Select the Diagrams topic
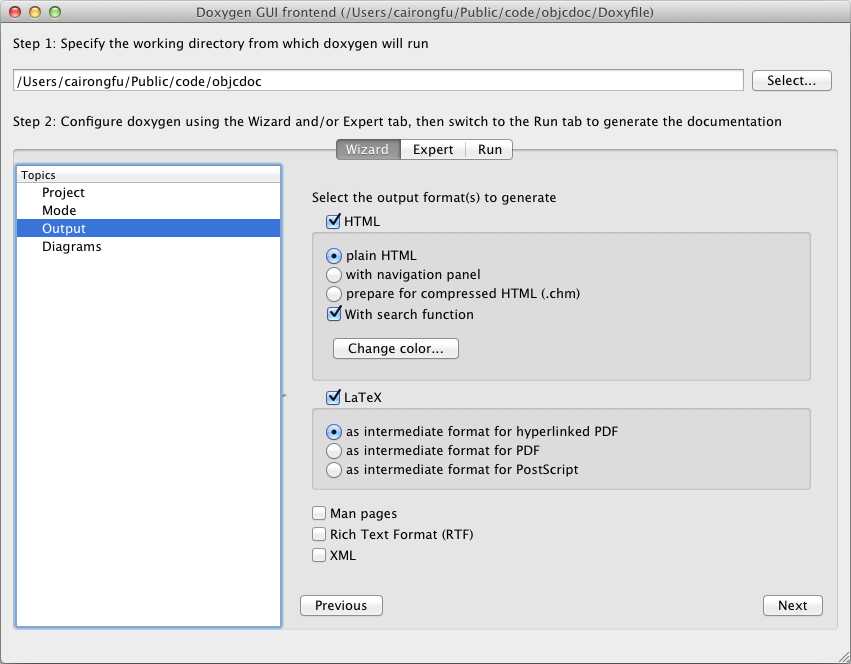This screenshot has width=851, height=664. pyautogui.click(x=71, y=246)
